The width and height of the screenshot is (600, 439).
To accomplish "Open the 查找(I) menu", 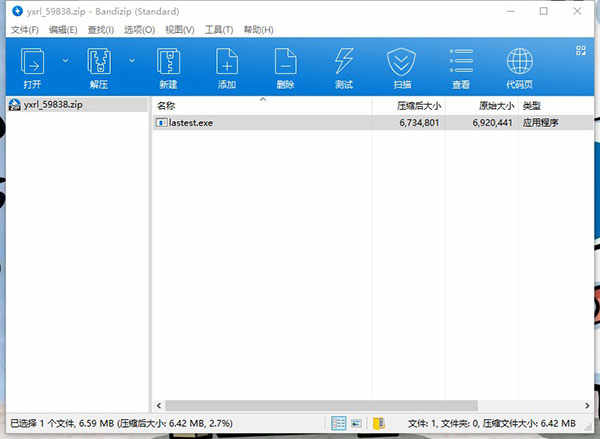I will (x=101, y=29).
